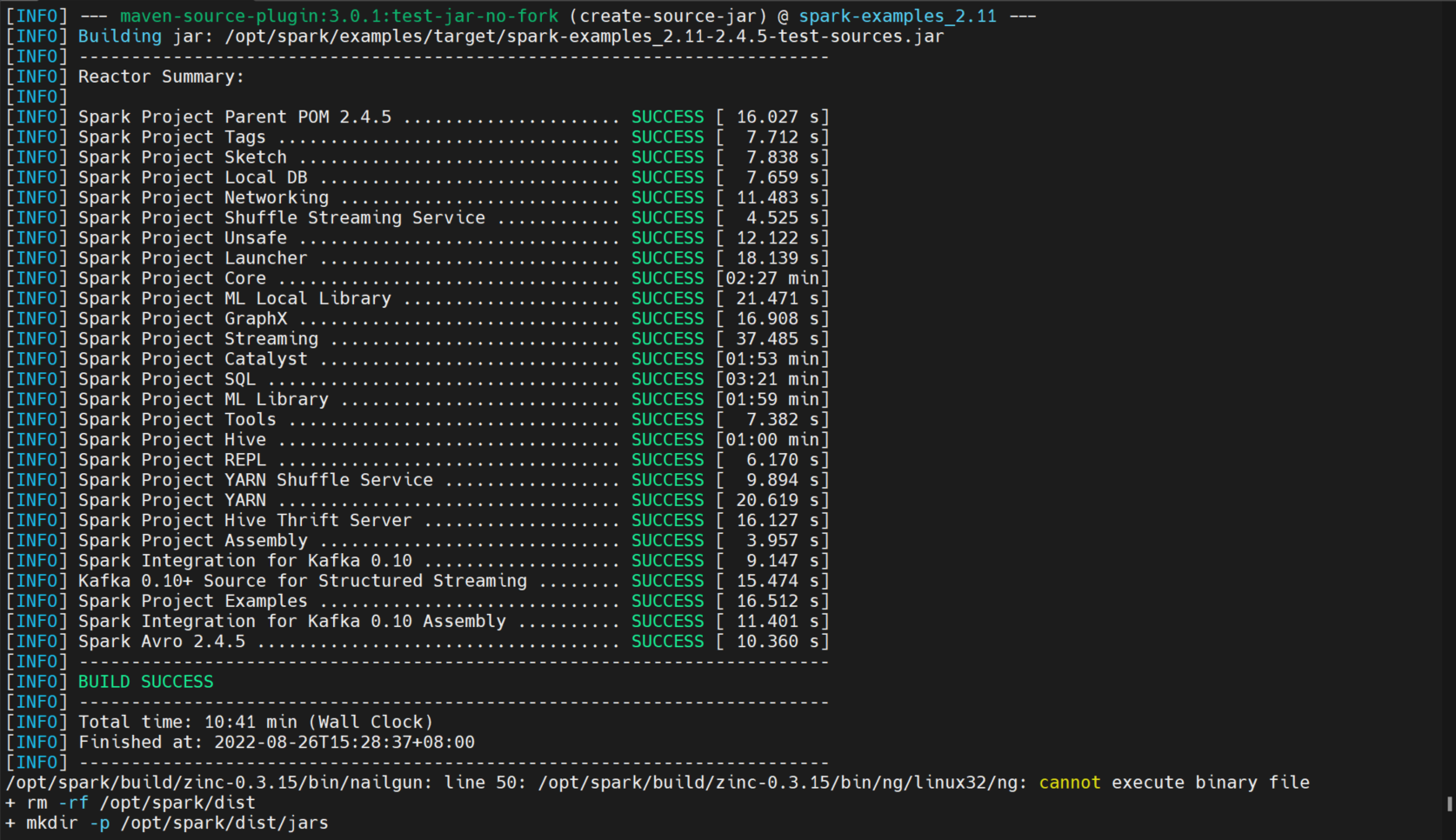Click the '3.957 s' duration value

click(x=783, y=540)
